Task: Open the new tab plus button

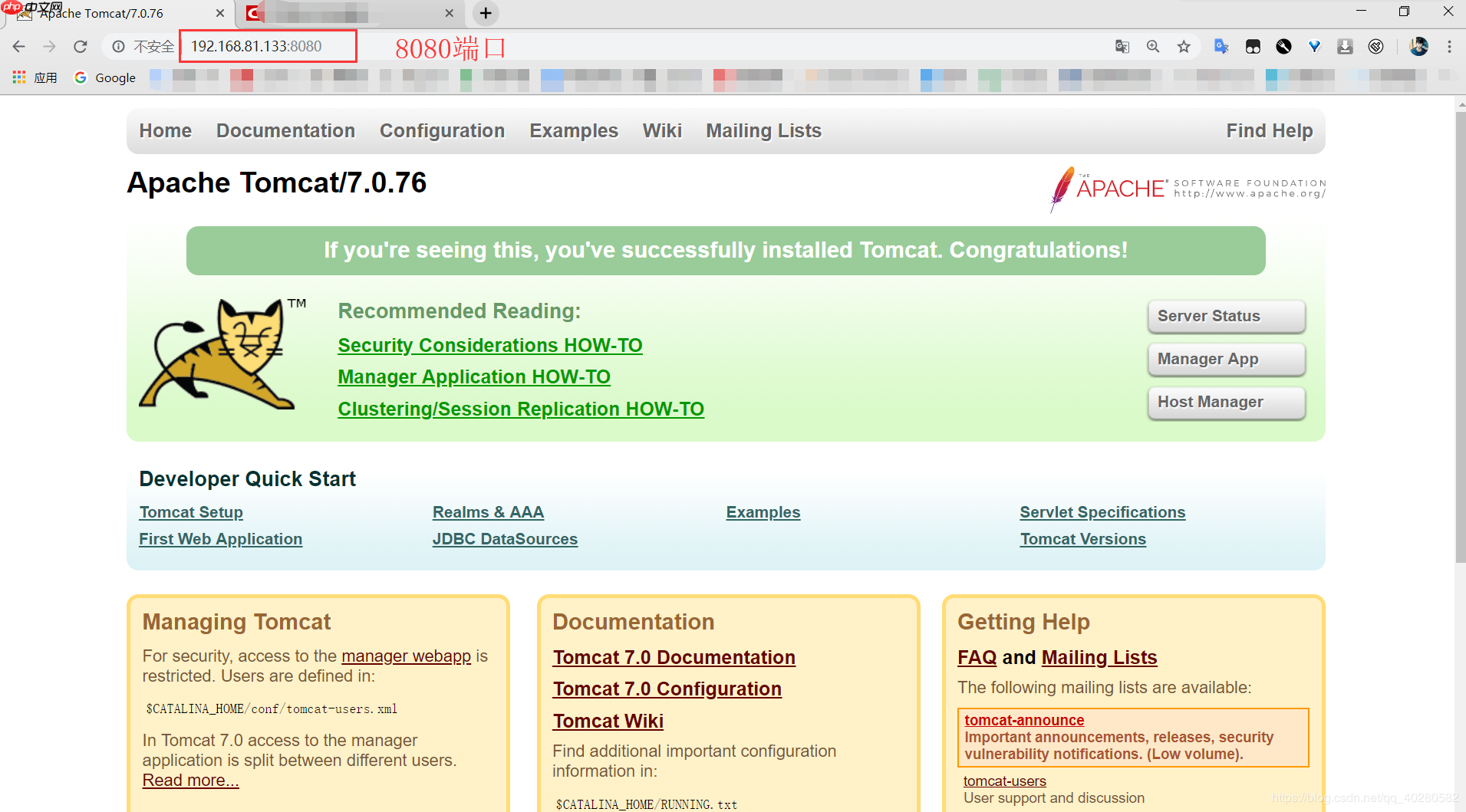Action: point(486,13)
